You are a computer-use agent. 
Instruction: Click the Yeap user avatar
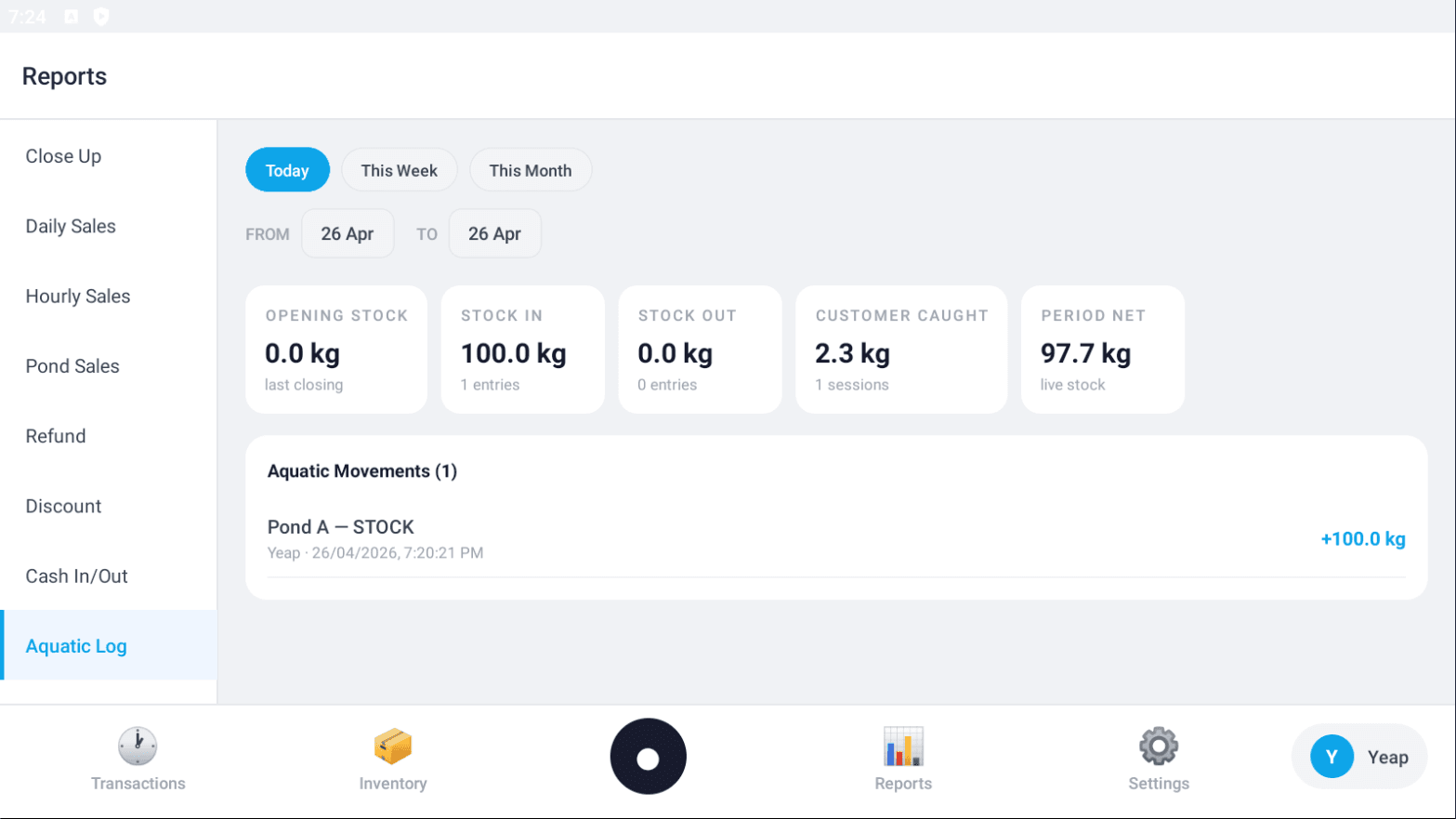(1331, 757)
